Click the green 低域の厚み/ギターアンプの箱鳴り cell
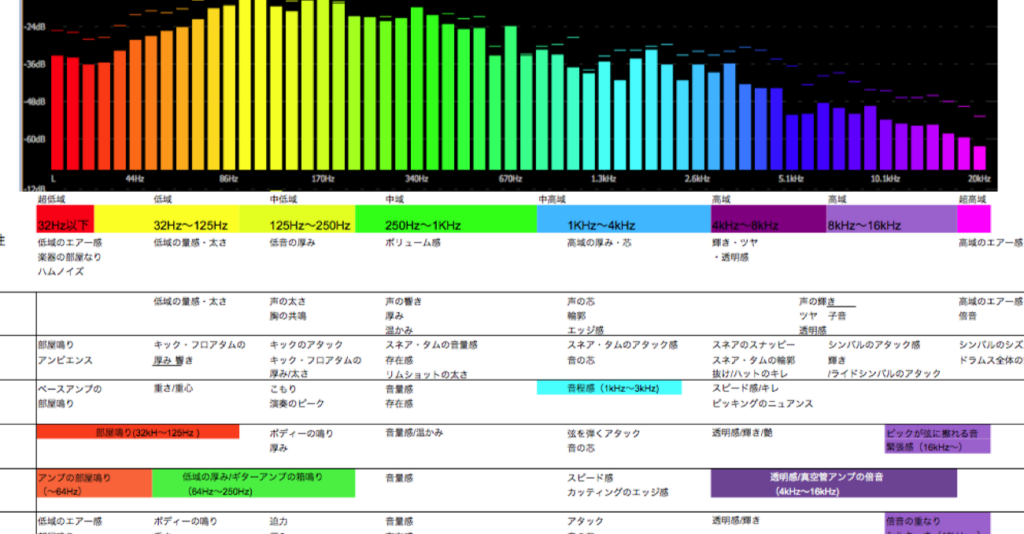The image size is (1024, 534). point(253,484)
